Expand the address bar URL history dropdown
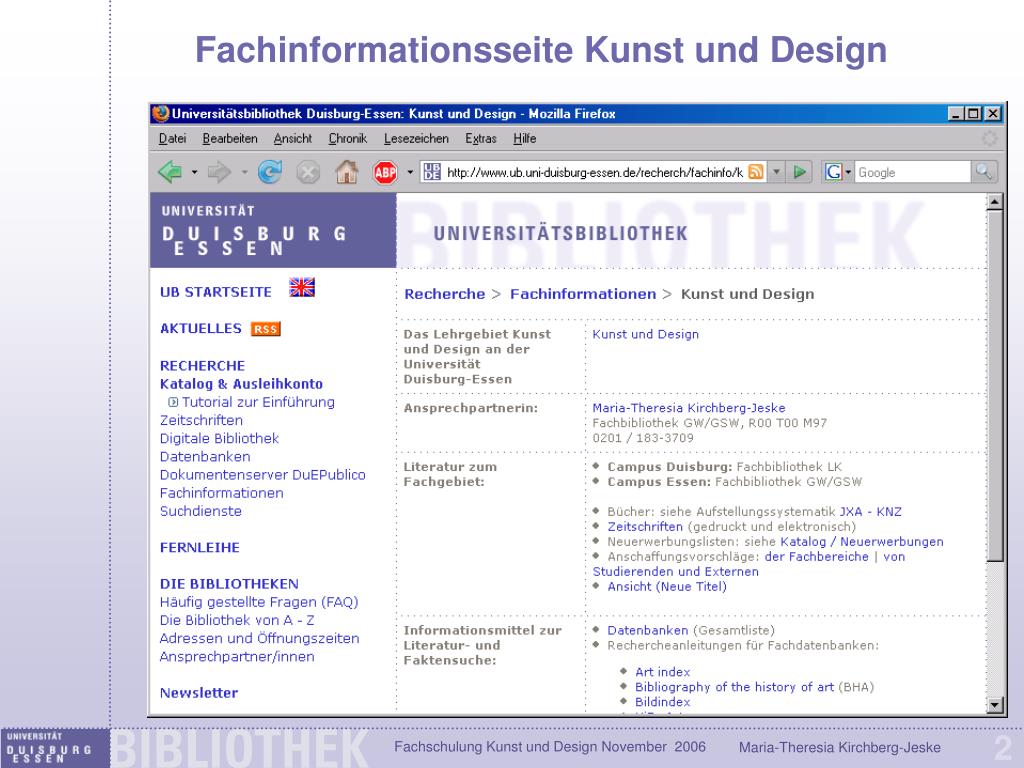The width and height of the screenshot is (1024, 768). coord(776,172)
